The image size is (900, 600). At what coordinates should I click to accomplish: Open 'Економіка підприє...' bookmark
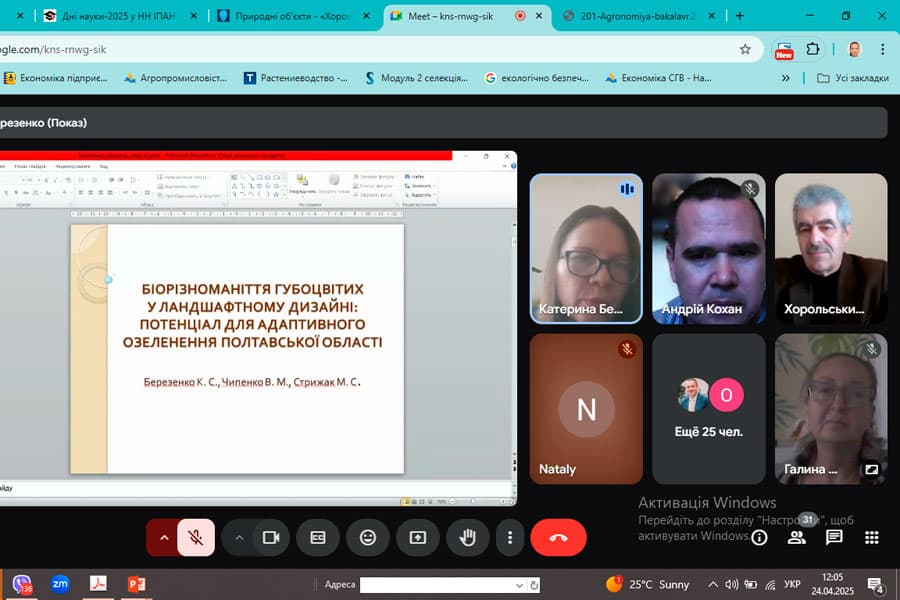[x=56, y=78]
